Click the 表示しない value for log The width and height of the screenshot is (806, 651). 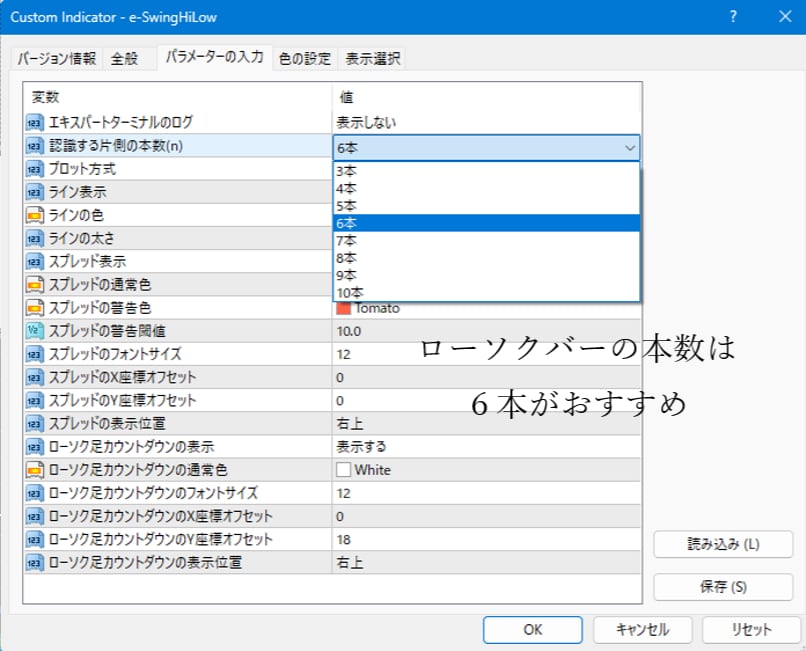point(366,122)
